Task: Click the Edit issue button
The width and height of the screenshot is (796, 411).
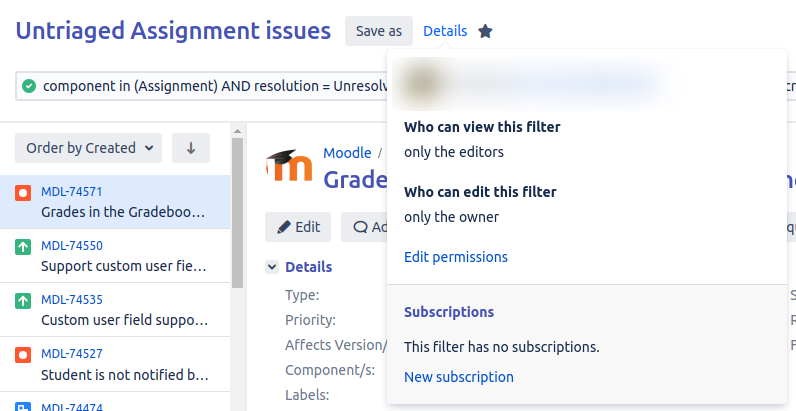Action: pyautogui.click(x=298, y=227)
